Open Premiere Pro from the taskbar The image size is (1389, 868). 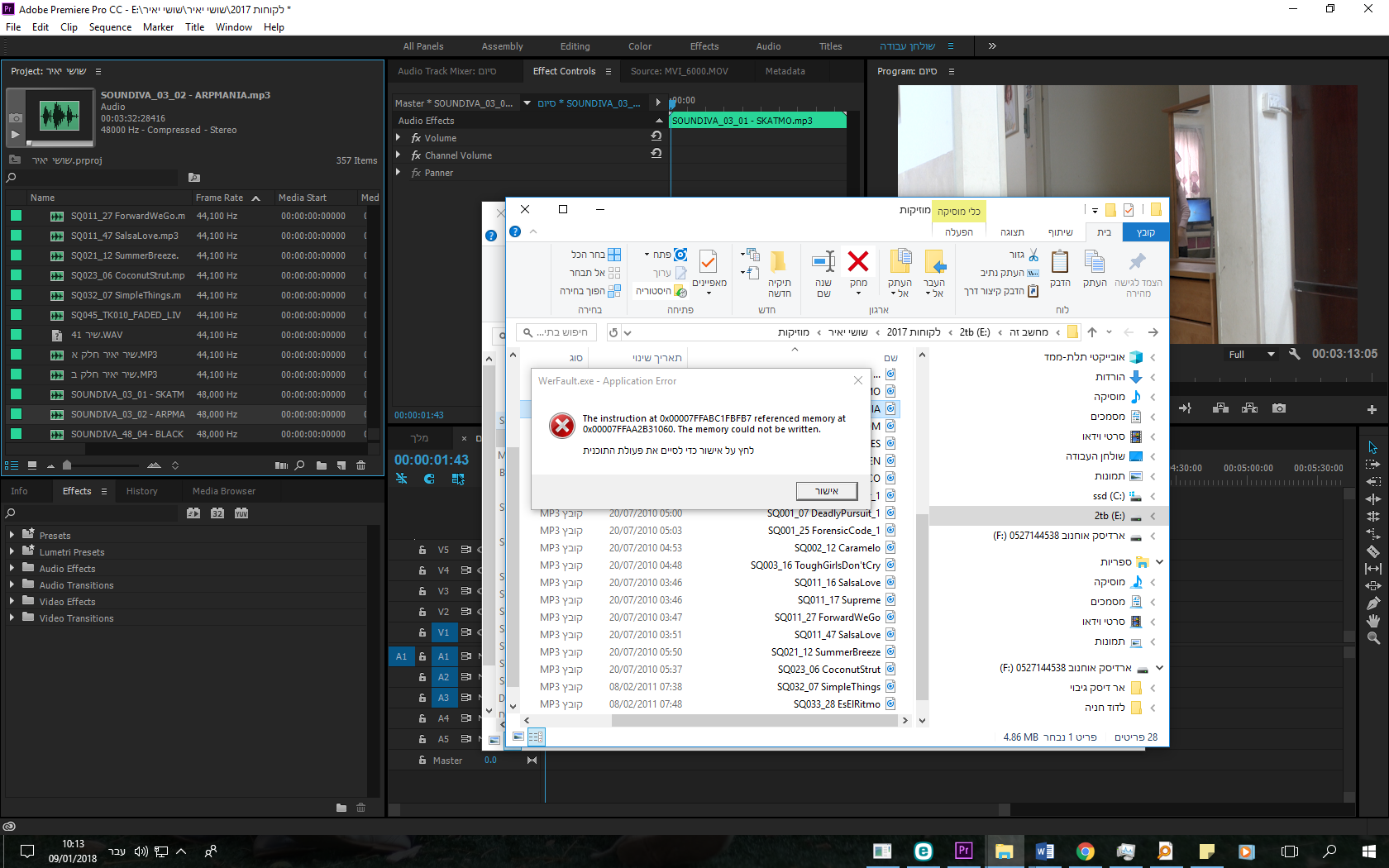[x=963, y=851]
